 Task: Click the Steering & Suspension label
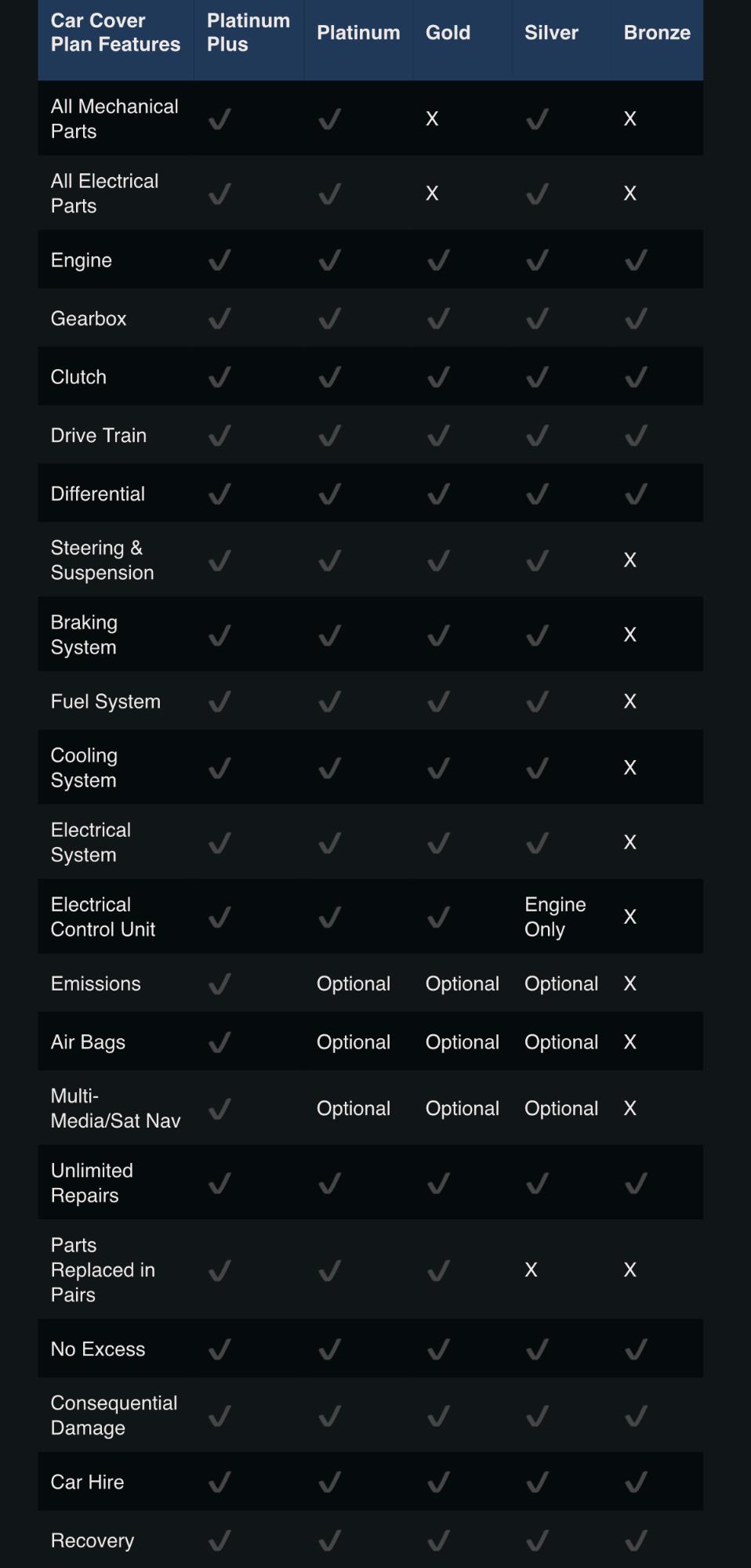point(102,560)
